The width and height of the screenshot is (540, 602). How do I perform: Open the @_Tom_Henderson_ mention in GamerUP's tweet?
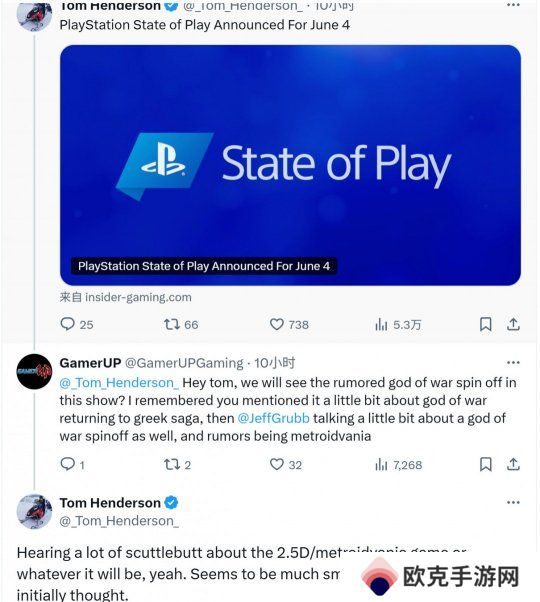click(119, 383)
